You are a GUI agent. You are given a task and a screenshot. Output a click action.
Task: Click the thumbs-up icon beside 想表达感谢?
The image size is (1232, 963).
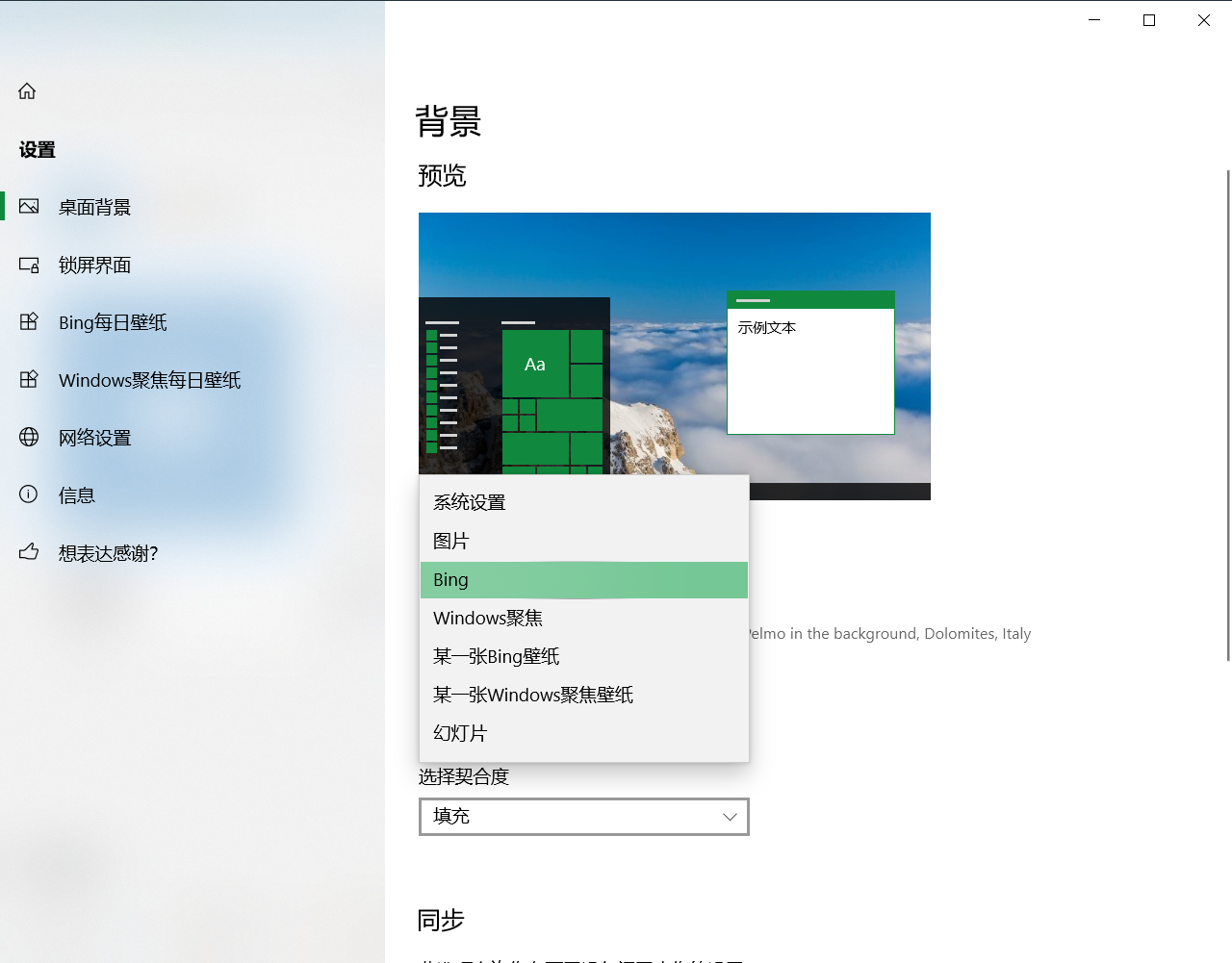29,552
